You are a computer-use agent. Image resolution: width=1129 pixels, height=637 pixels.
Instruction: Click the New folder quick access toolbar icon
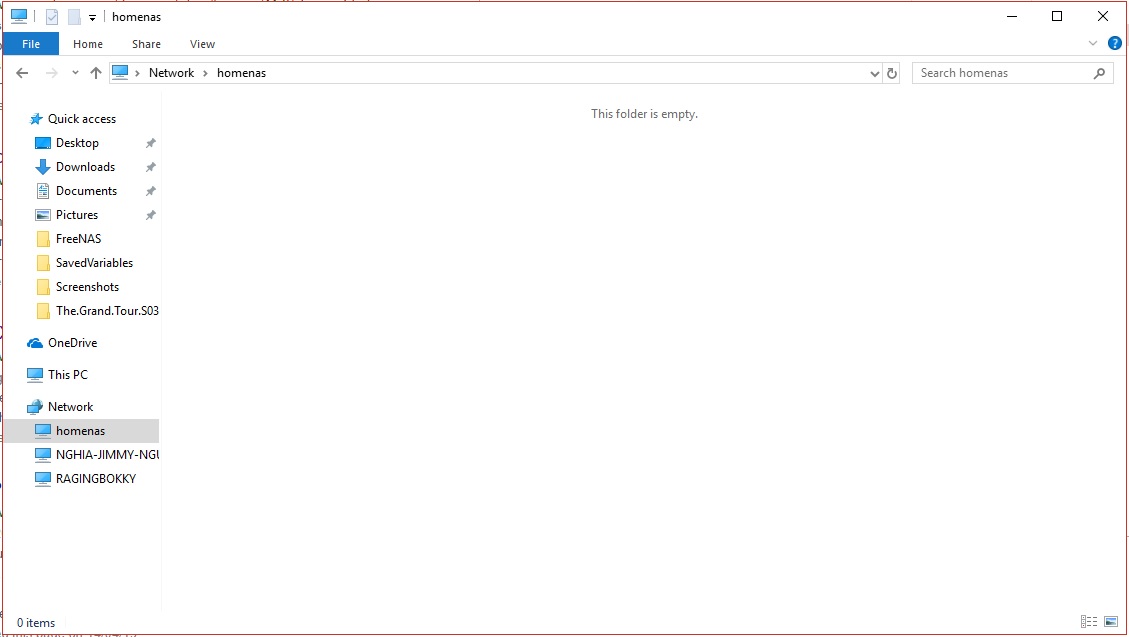tap(74, 17)
